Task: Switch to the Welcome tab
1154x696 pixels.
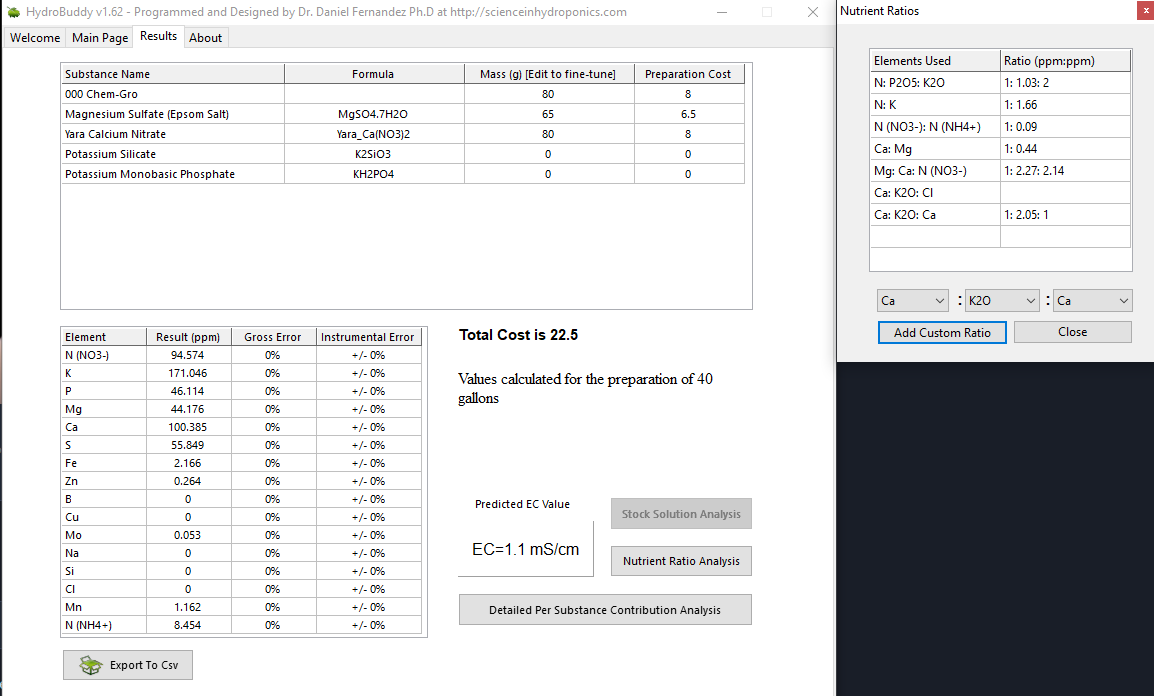Action: point(35,38)
